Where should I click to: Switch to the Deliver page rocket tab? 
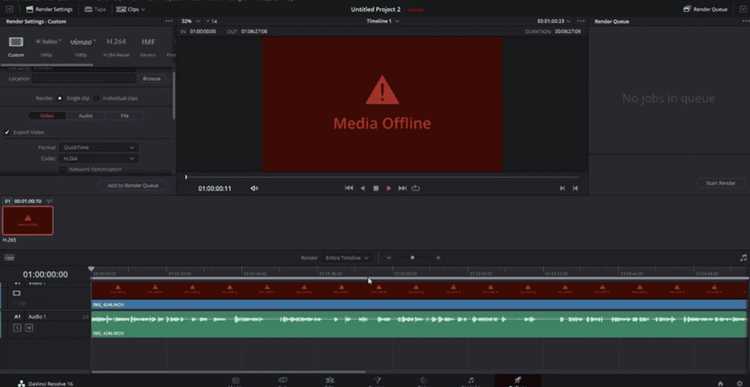(517, 381)
